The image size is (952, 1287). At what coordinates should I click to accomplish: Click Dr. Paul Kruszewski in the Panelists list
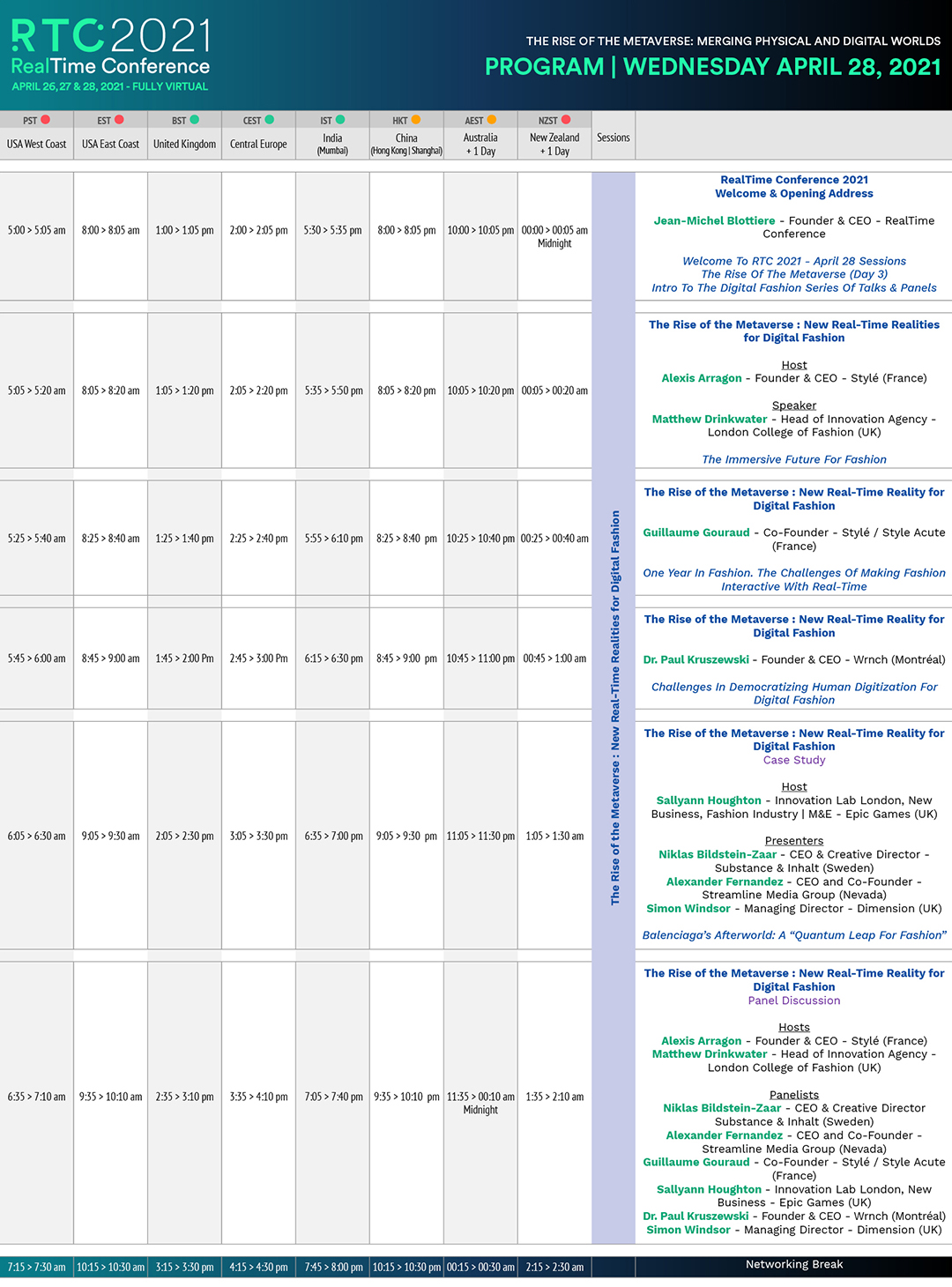click(x=695, y=1216)
